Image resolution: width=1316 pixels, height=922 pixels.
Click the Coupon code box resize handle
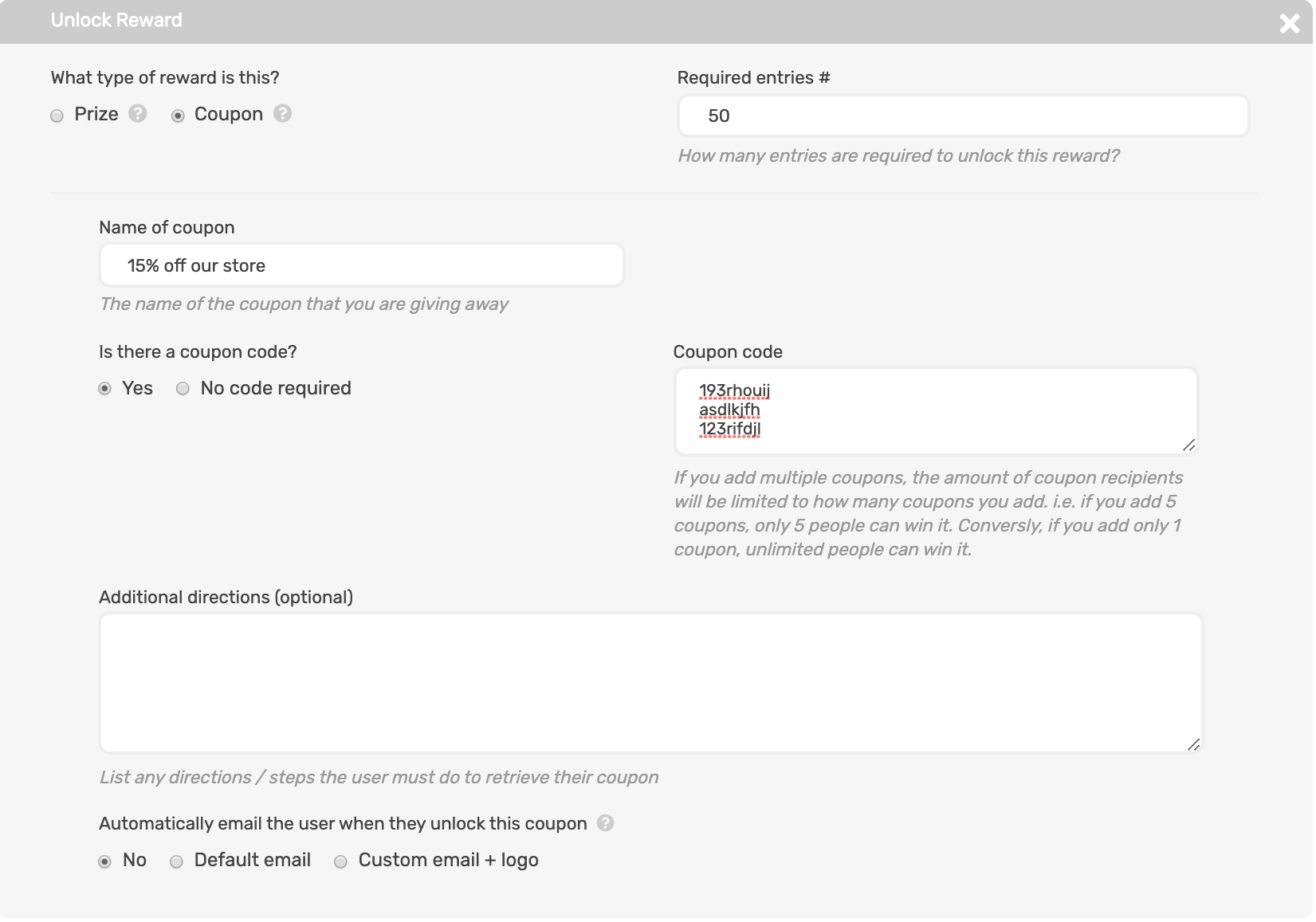(x=1188, y=445)
